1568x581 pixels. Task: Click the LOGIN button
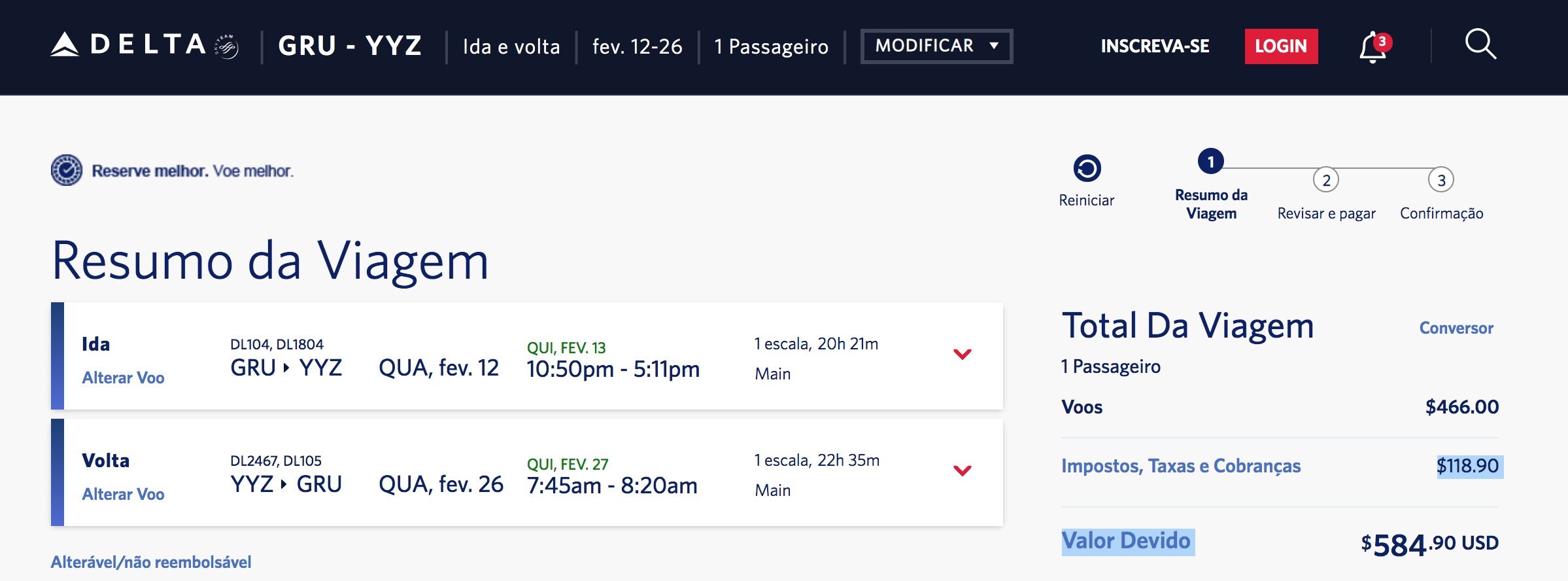[1280, 46]
